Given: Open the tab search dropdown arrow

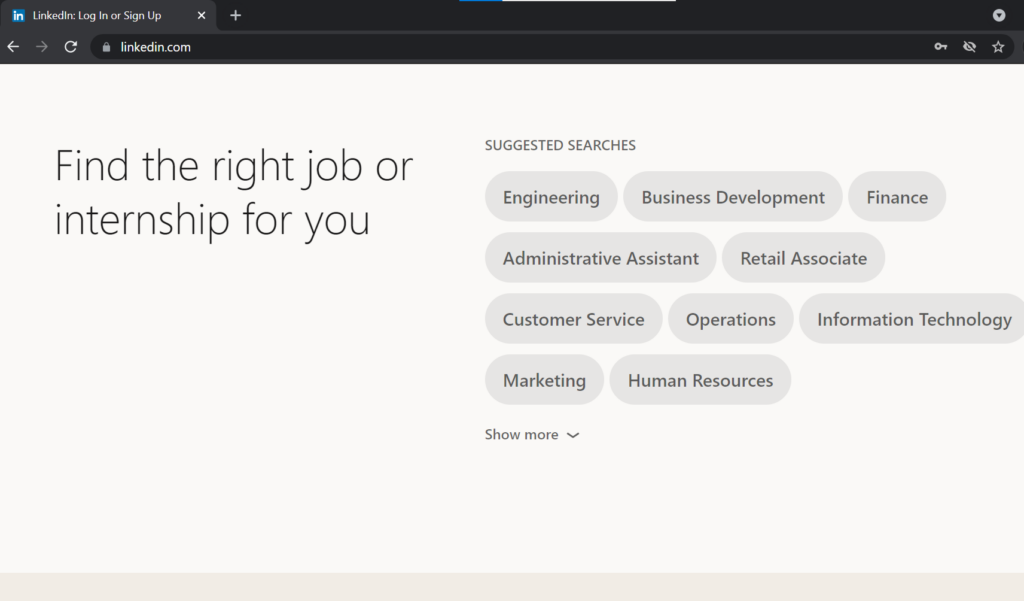Looking at the screenshot, I should click(x=999, y=15).
